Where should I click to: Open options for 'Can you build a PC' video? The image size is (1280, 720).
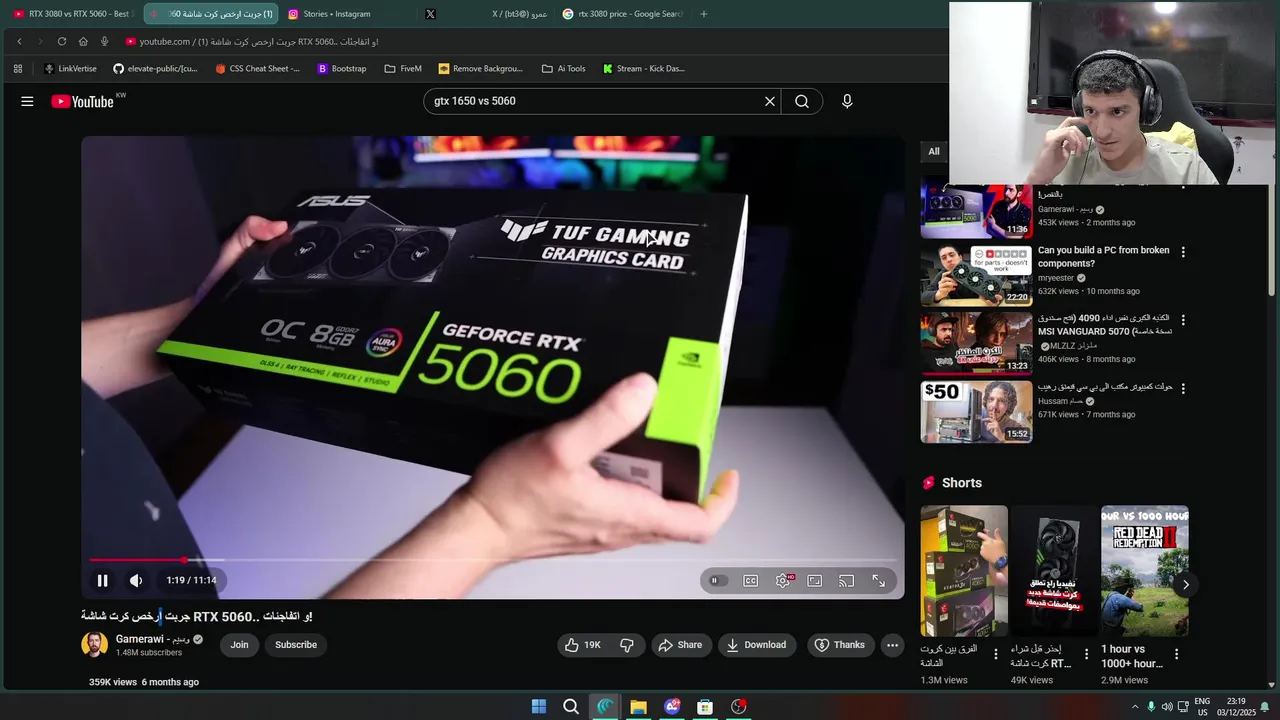coord(1183,252)
